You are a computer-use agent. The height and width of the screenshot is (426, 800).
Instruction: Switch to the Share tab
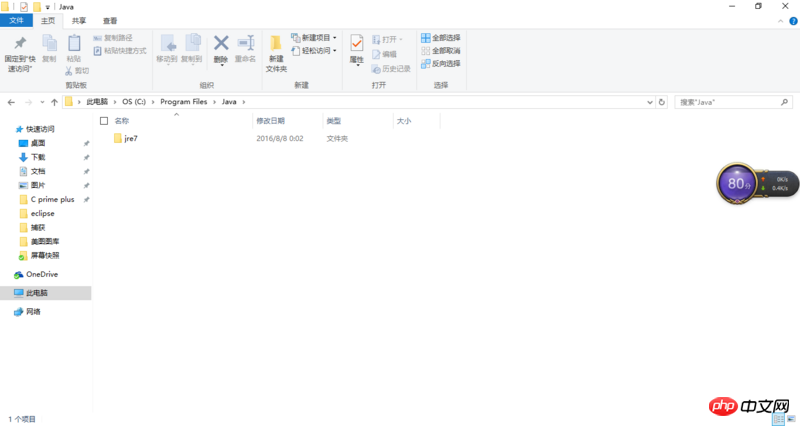(x=79, y=20)
